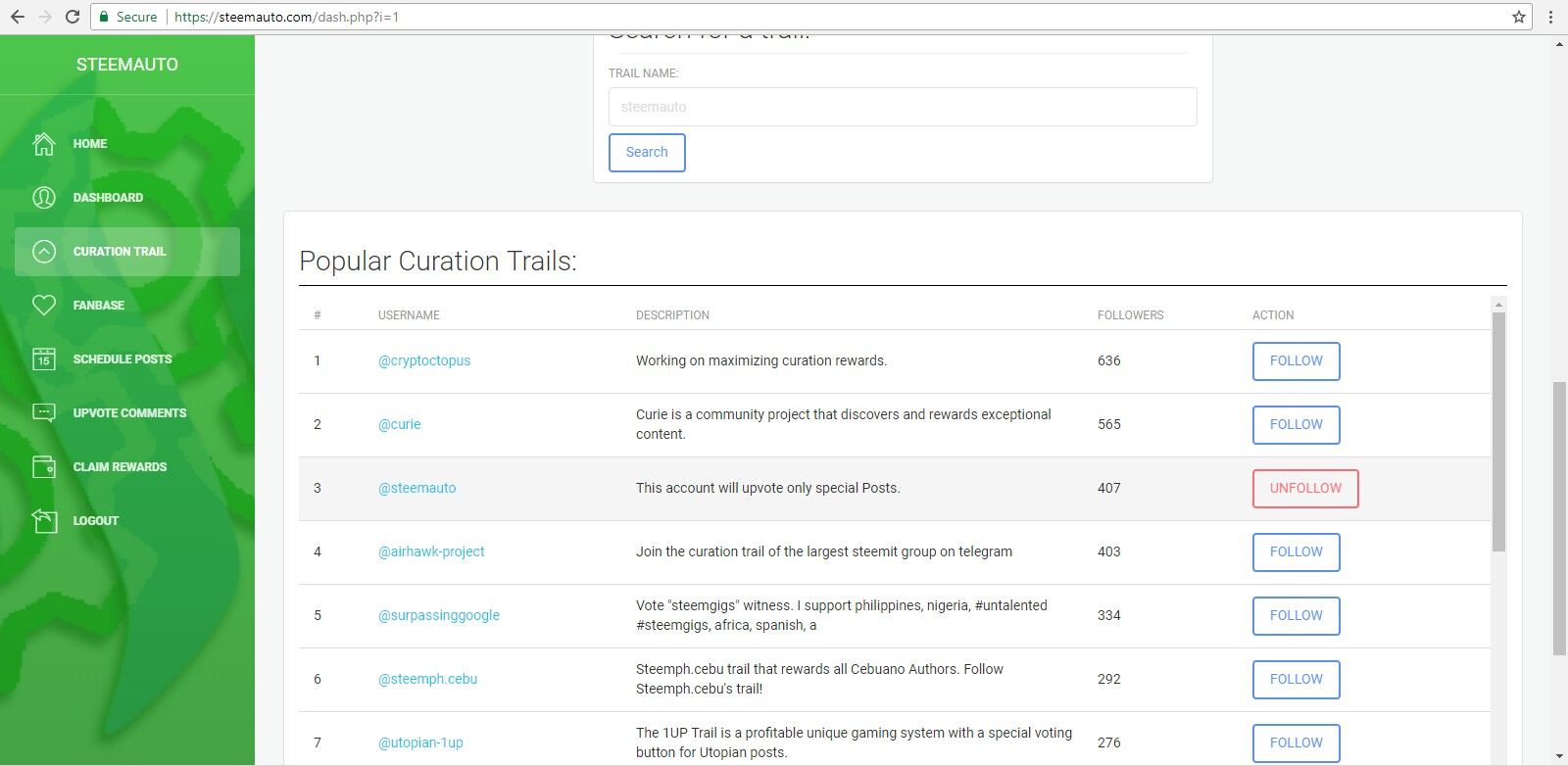The height and width of the screenshot is (766, 1568).
Task: Click follower count 403
Action: [1108, 551]
